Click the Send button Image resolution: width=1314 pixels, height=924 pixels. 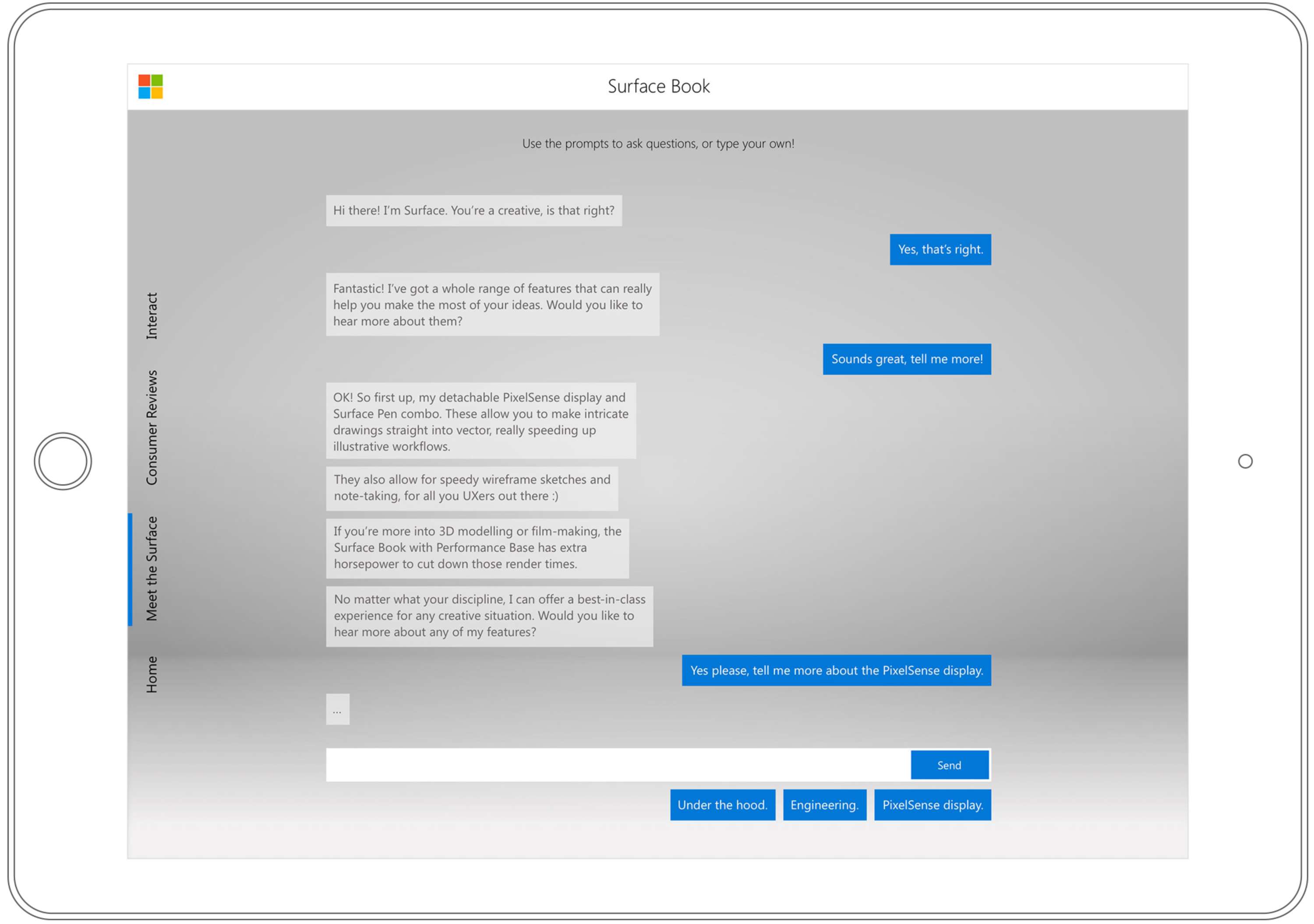coord(950,765)
